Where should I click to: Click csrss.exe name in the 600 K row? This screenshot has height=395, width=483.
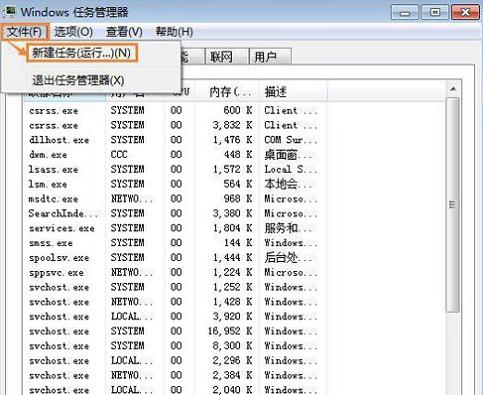(x=54, y=111)
